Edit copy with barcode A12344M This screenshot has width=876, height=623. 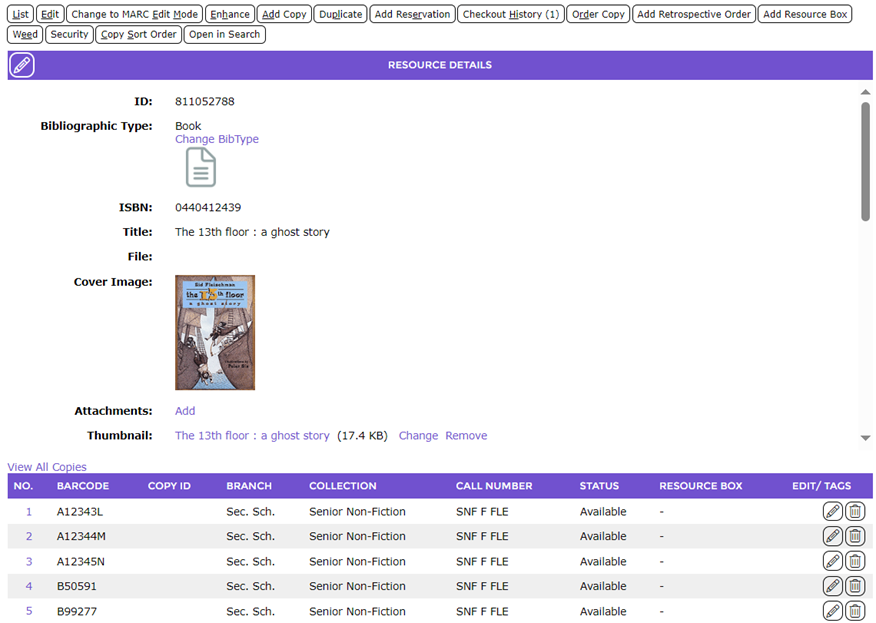click(x=832, y=536)
